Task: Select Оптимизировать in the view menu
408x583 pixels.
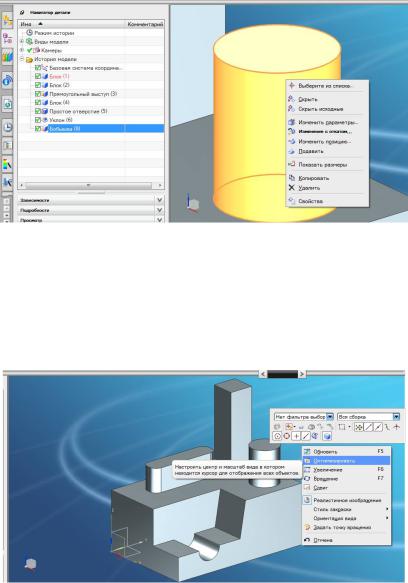Action: 347,461
